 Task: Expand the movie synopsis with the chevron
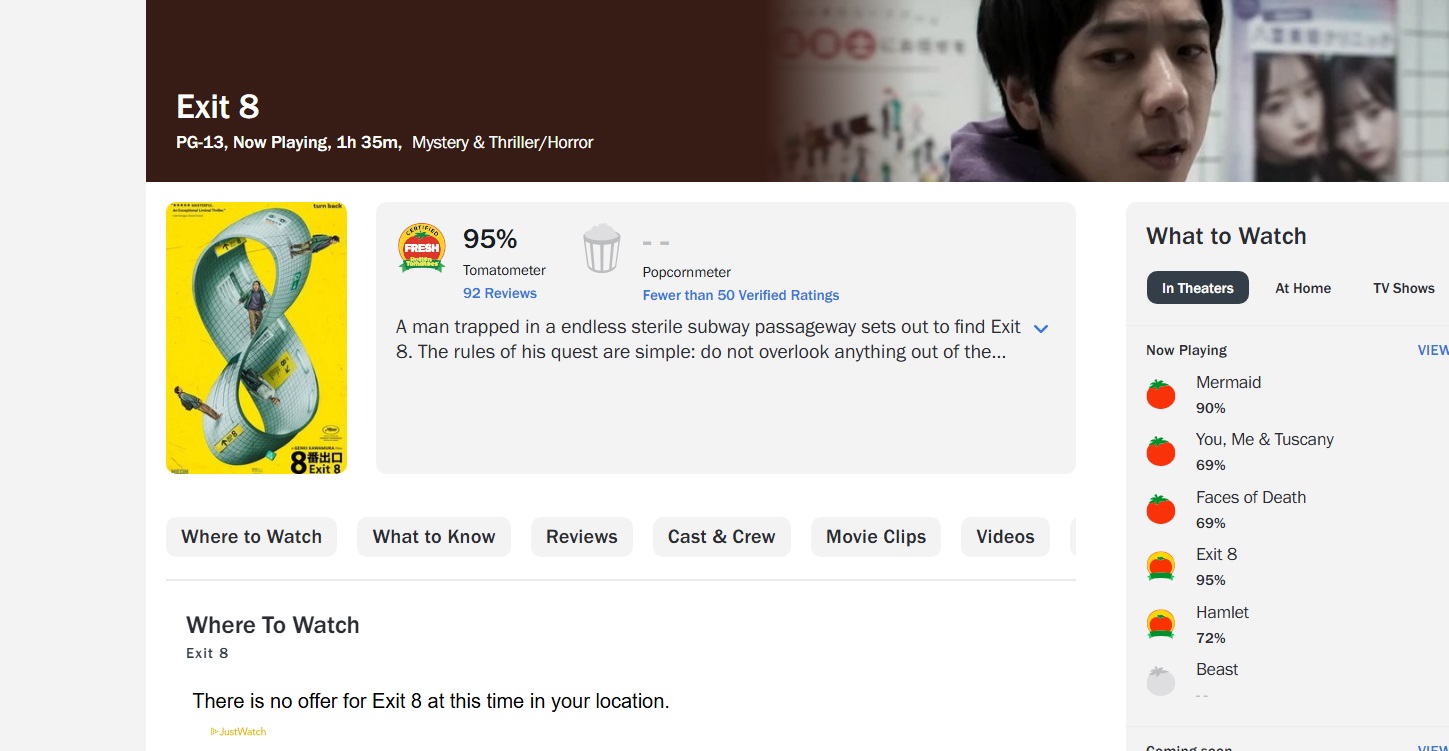point(1040,328)
